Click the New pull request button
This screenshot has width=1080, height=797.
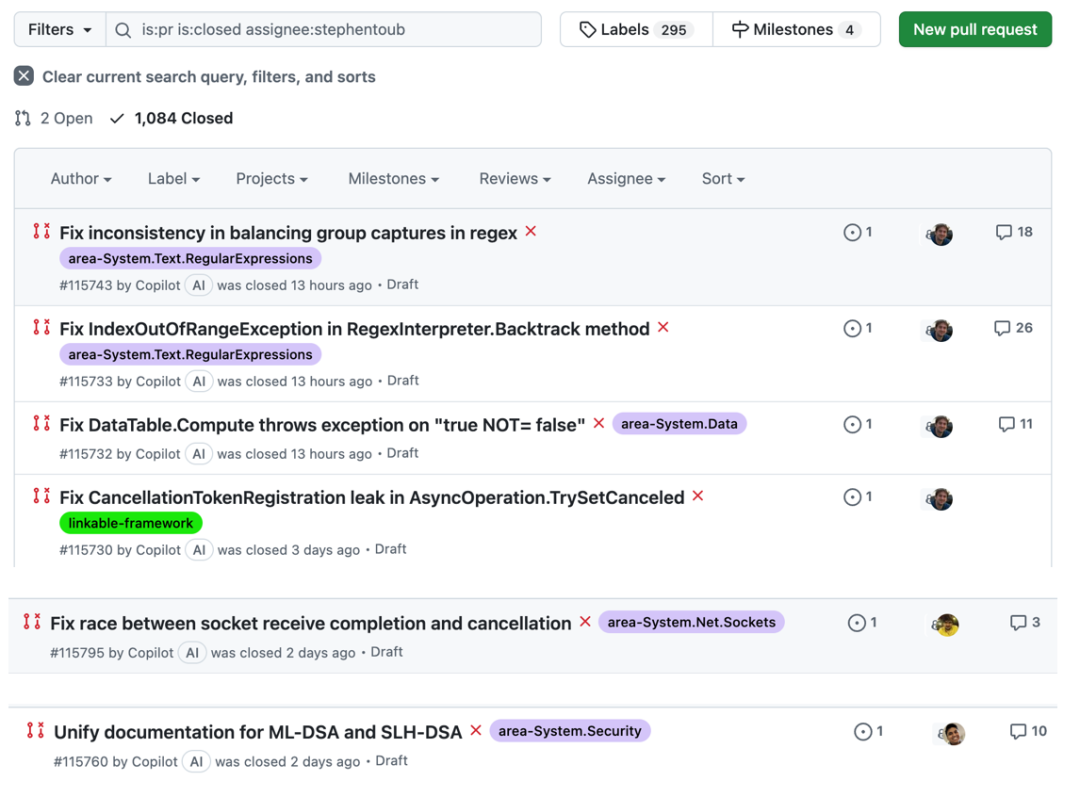974,30
